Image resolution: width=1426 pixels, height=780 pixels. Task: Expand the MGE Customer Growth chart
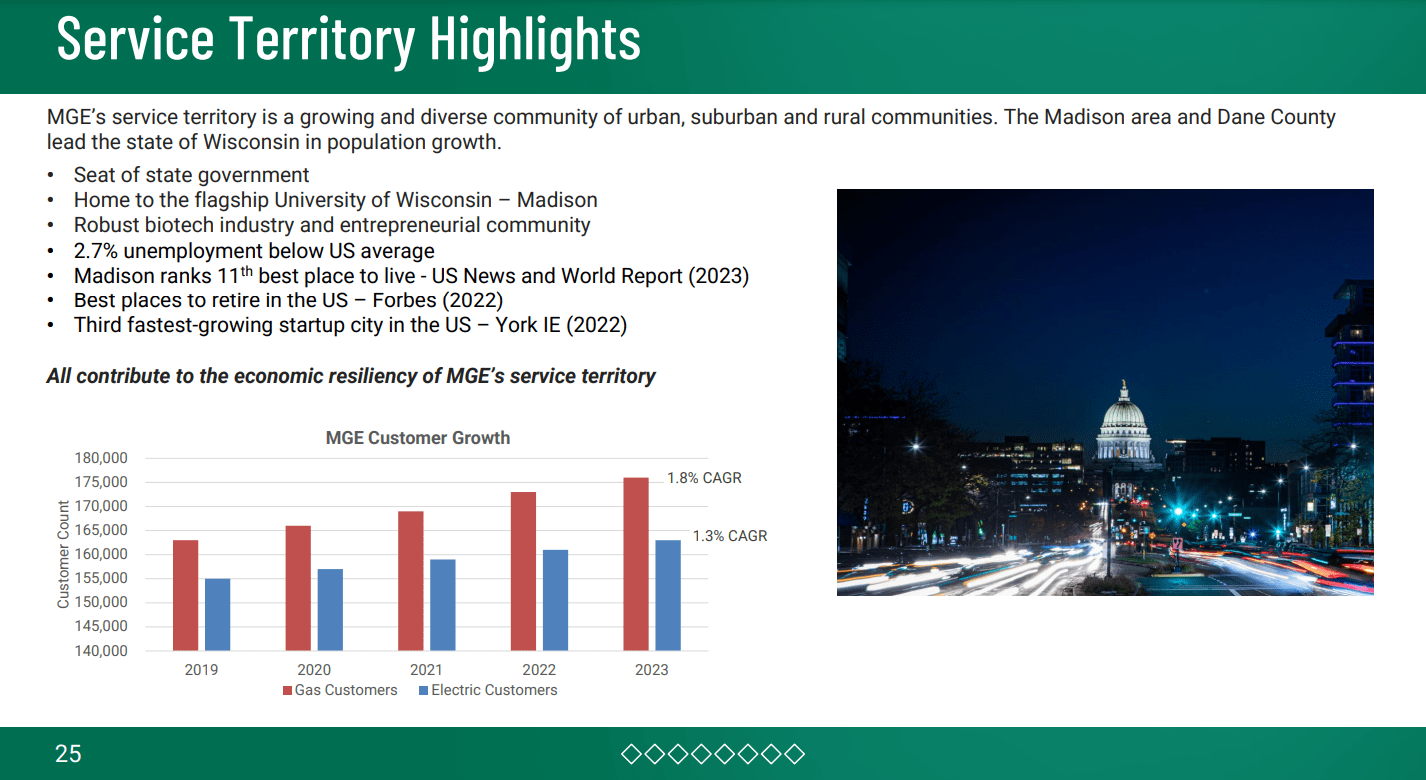click(416, 438)
